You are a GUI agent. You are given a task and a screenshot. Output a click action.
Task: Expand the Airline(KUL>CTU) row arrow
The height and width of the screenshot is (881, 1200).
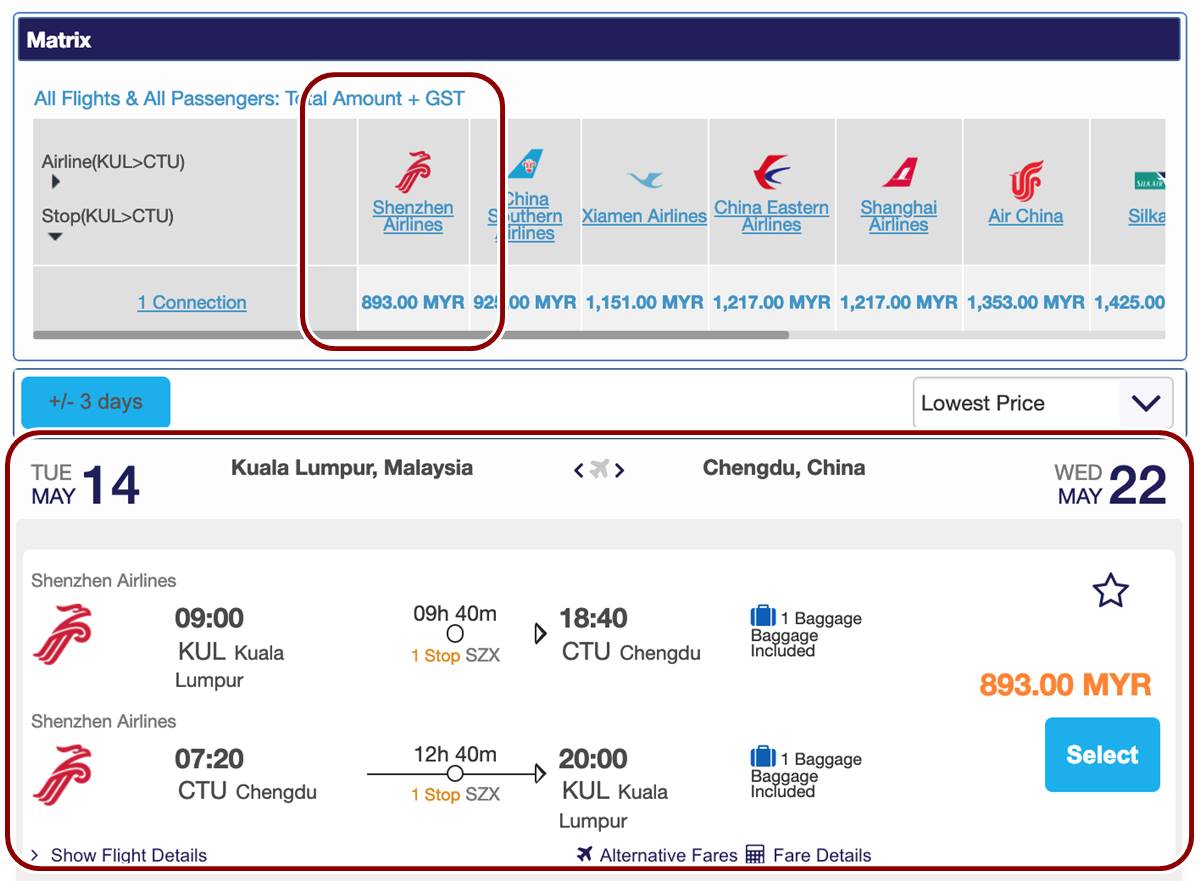[56, 182]
